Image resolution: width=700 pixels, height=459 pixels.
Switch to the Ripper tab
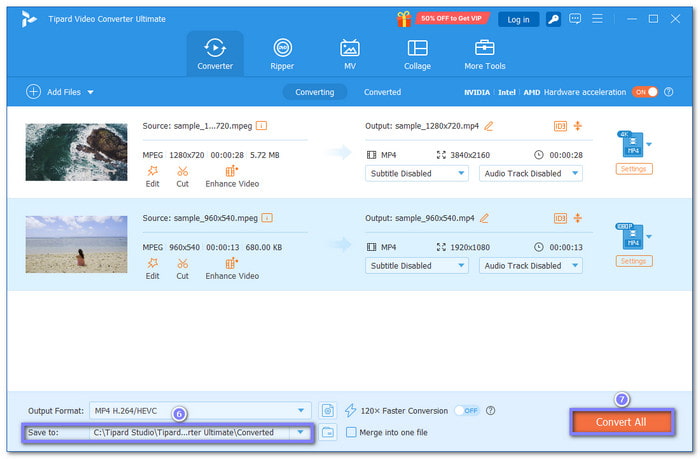tap(282, 54)
